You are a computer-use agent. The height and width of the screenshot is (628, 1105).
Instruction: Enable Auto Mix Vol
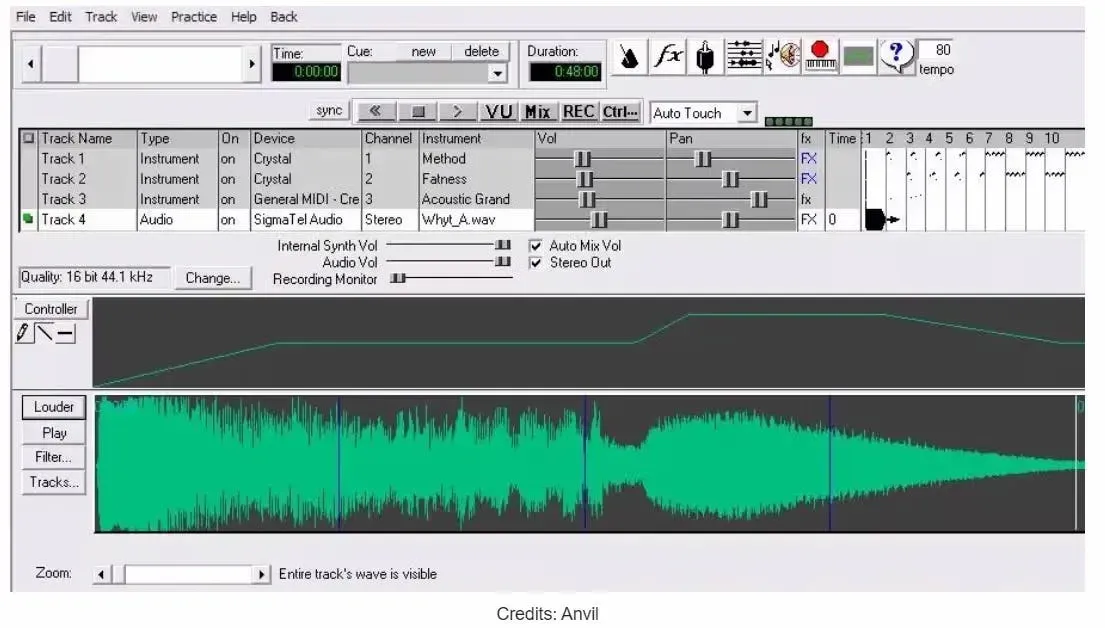[x=536, y=245]
